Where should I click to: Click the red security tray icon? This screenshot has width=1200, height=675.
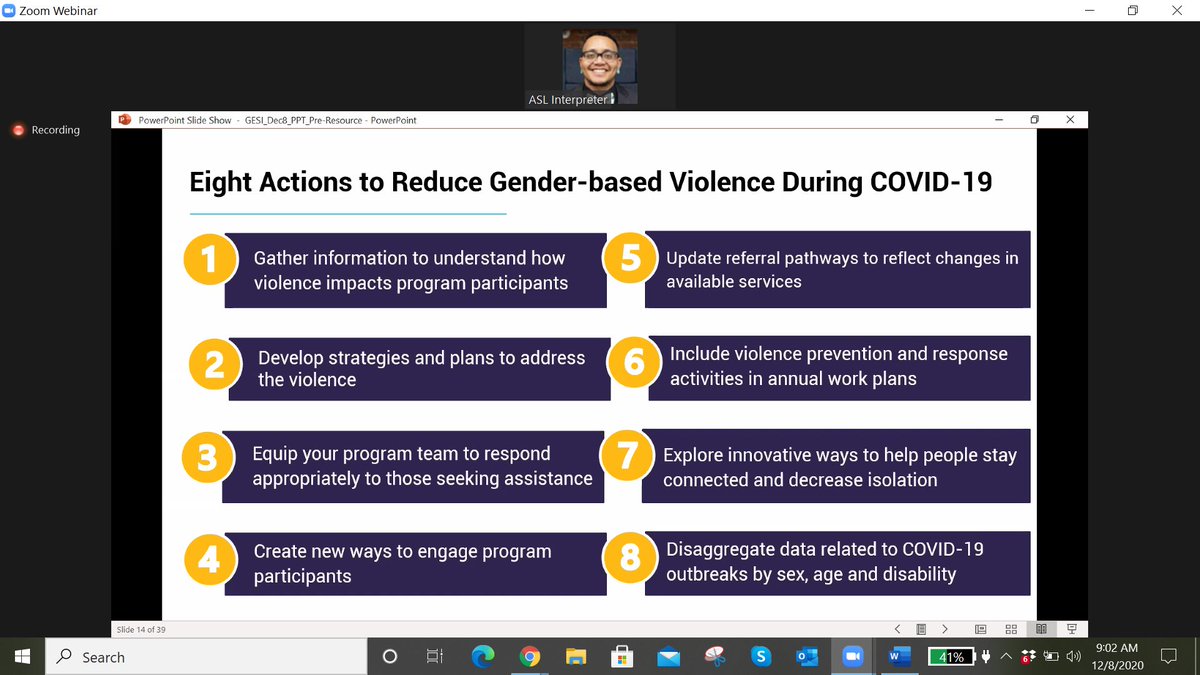pos(1030,658)
